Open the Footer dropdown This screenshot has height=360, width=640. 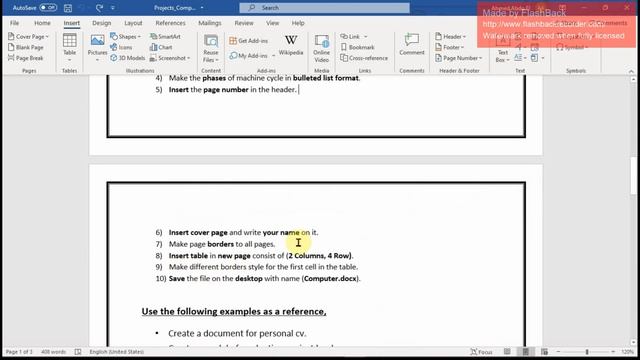pos(449,47)
